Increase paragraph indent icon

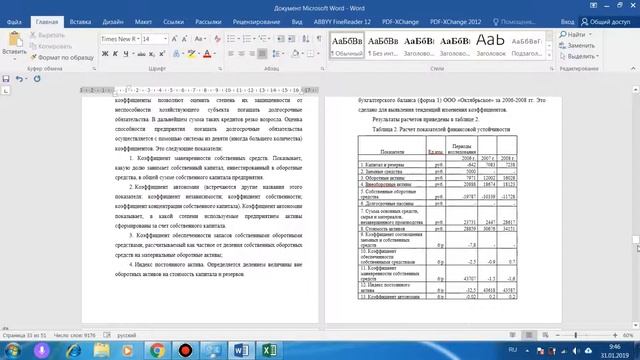point(291,39)
